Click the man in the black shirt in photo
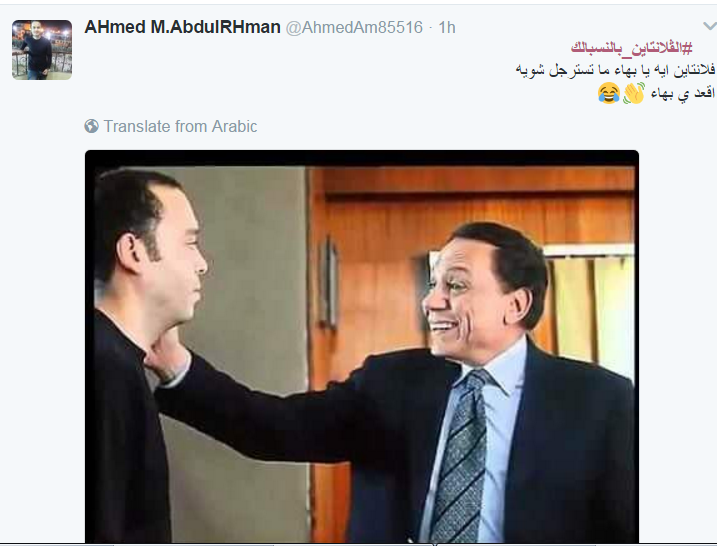 (x=144, y=357)
